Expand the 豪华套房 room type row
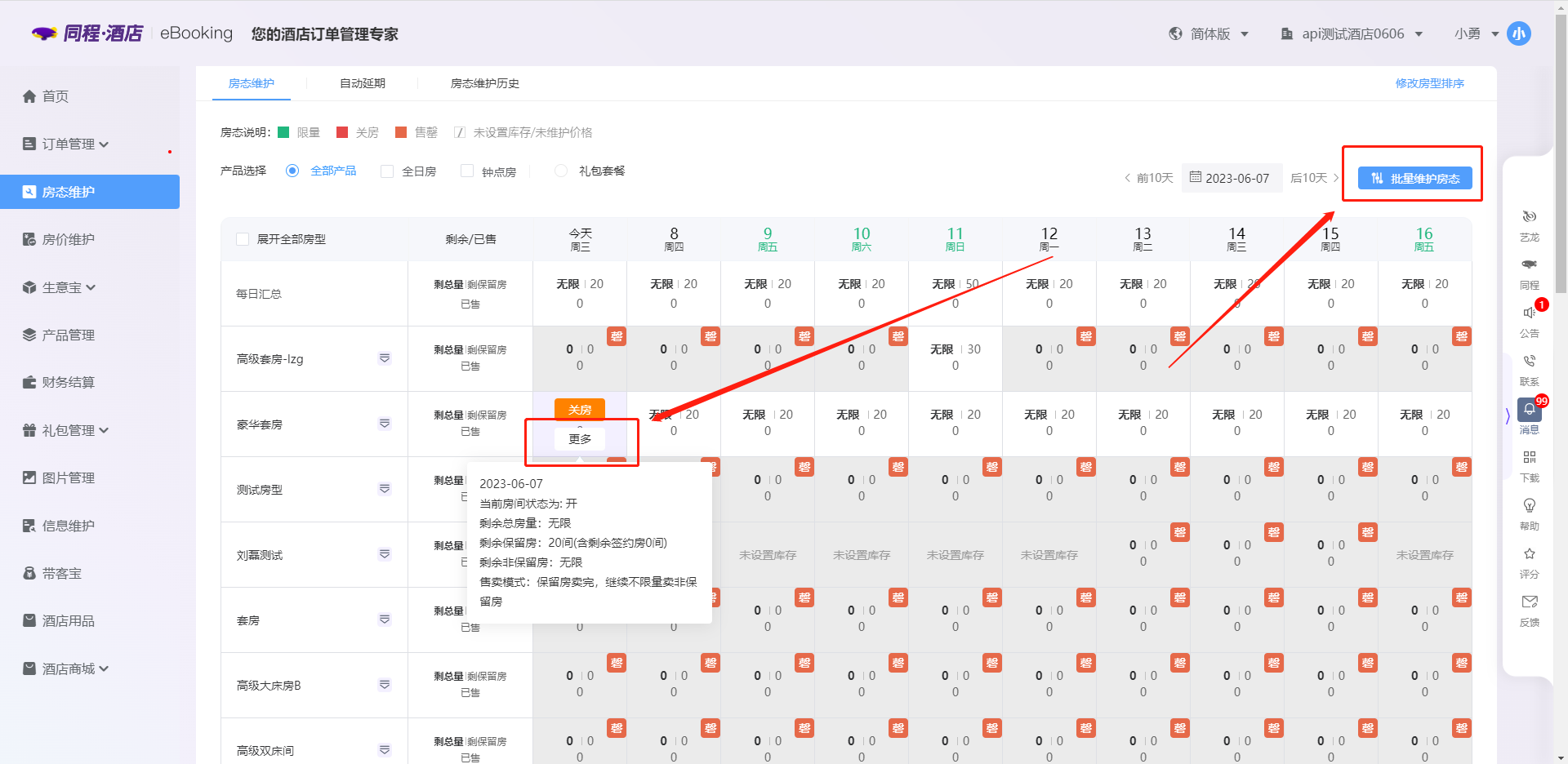This screenshot has width=1568, height=764. pyautogui.click(x=385, y=424)
